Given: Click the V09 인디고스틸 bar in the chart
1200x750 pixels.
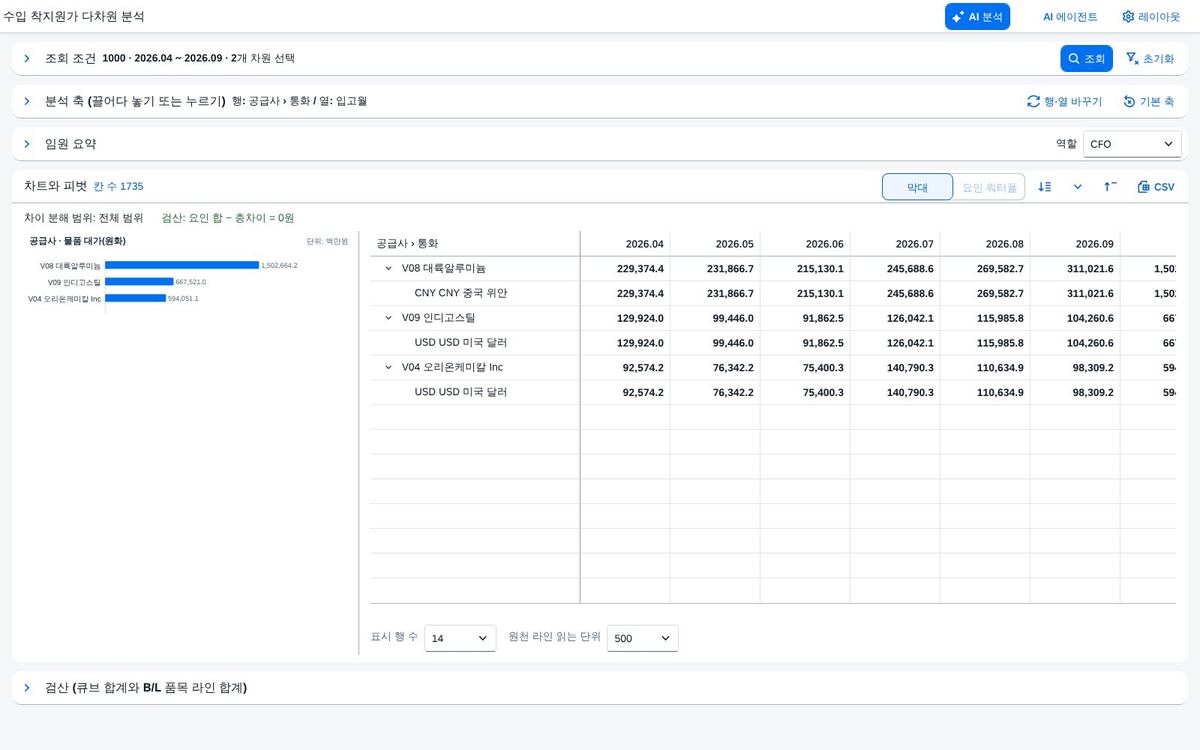Looking at the screenshot, I should pyautogui.click(x=139, y=282).
